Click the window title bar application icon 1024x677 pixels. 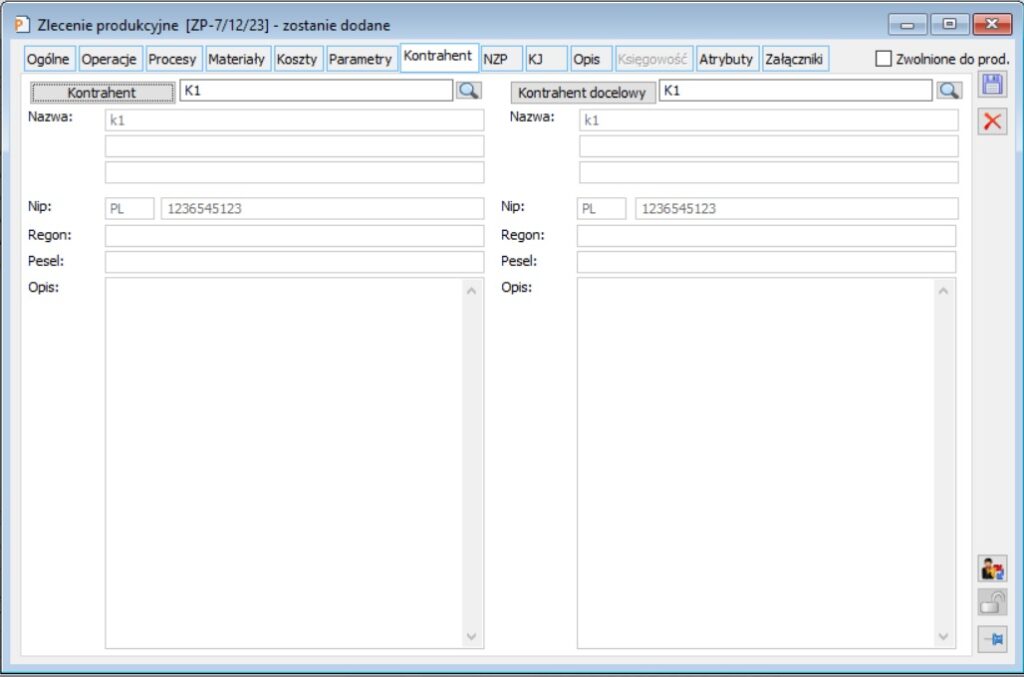22,24
